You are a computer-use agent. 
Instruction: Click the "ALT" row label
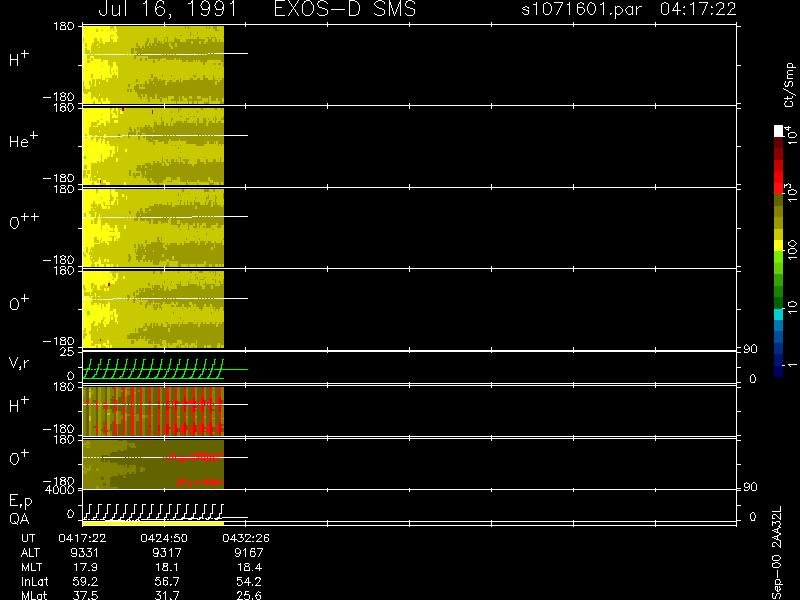coord(30,553)
